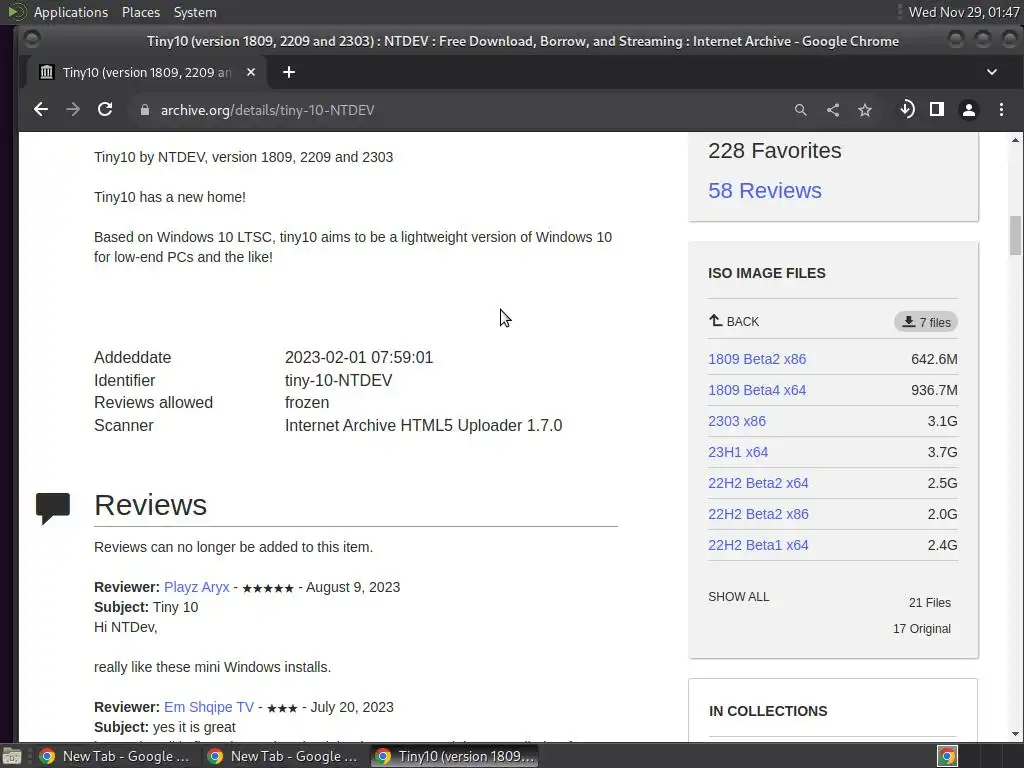Open the System menu

tap(195, 12)
